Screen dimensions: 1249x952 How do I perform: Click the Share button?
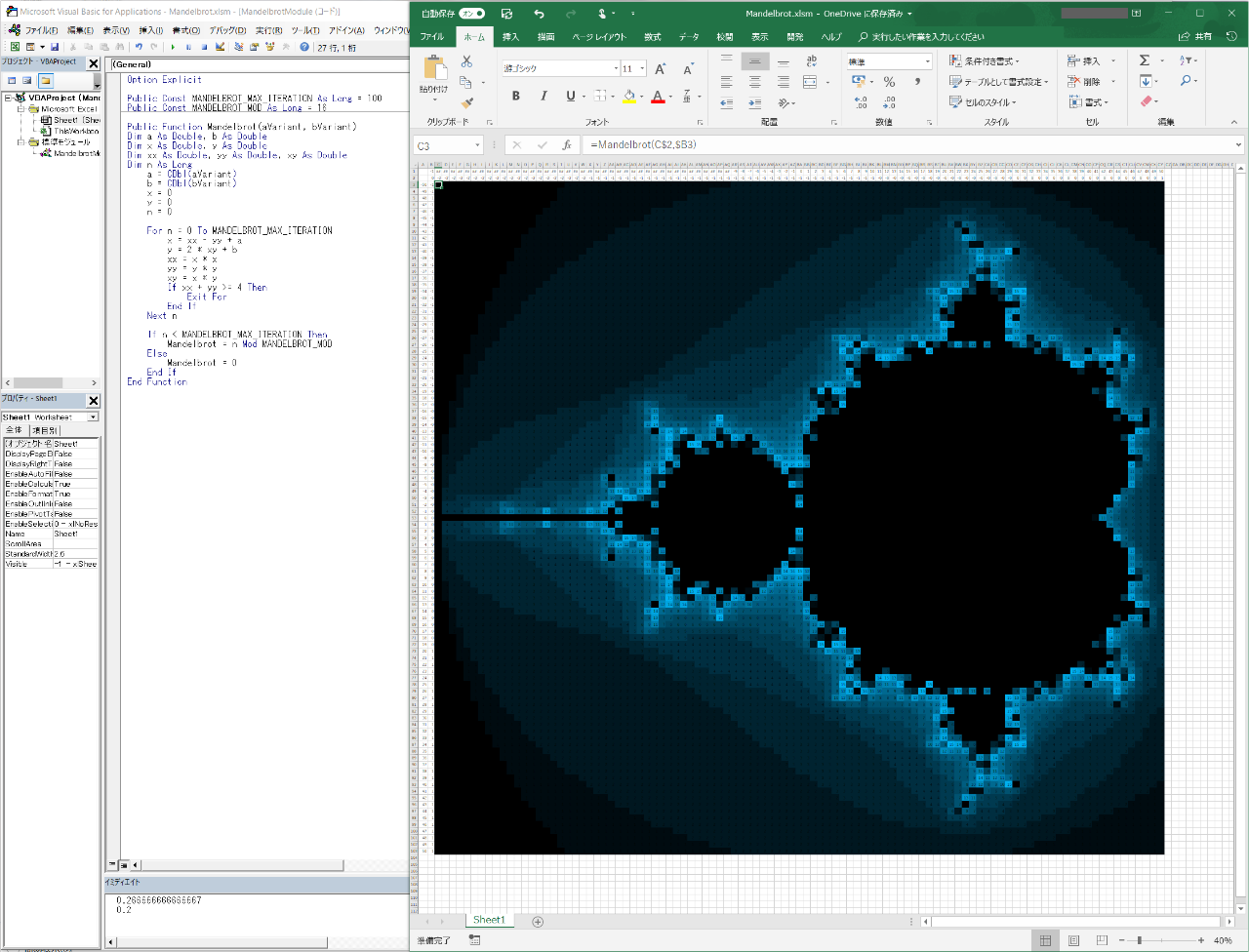pos(1195,37)
